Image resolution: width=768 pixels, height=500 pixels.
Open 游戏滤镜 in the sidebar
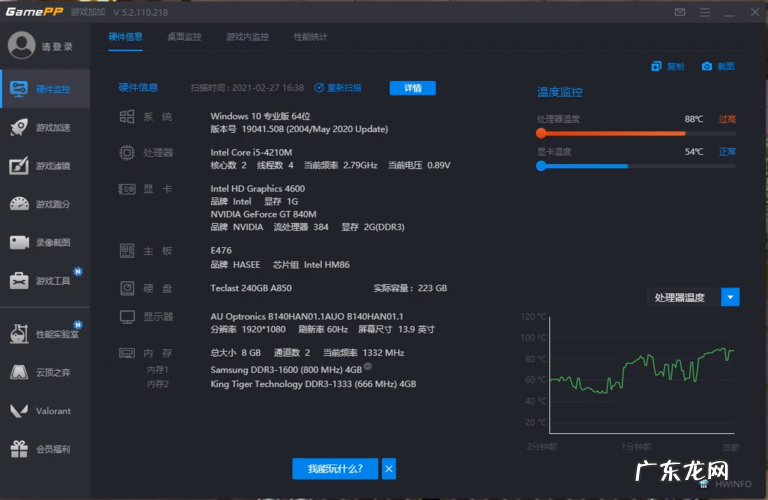click(45, 166)
